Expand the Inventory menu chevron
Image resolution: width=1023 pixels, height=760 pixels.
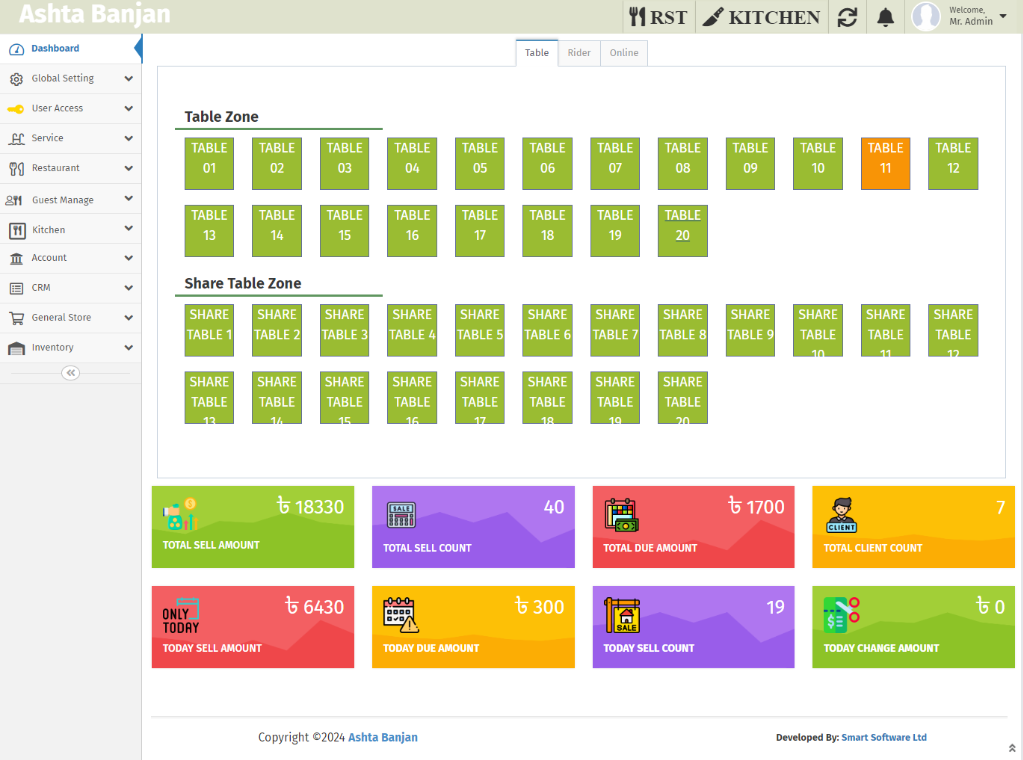(x=129, y=348)
